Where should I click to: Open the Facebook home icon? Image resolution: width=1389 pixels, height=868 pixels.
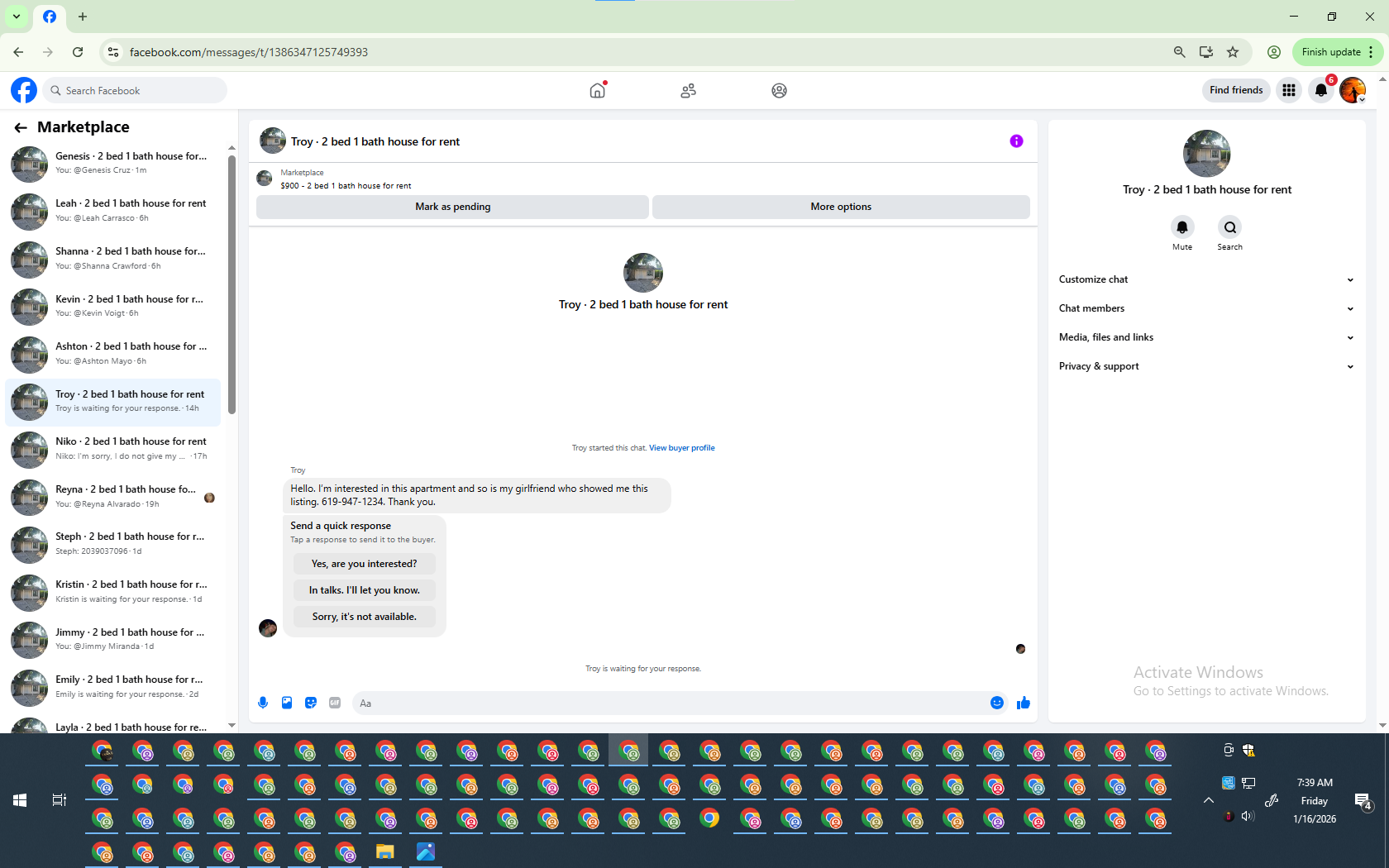597,90
